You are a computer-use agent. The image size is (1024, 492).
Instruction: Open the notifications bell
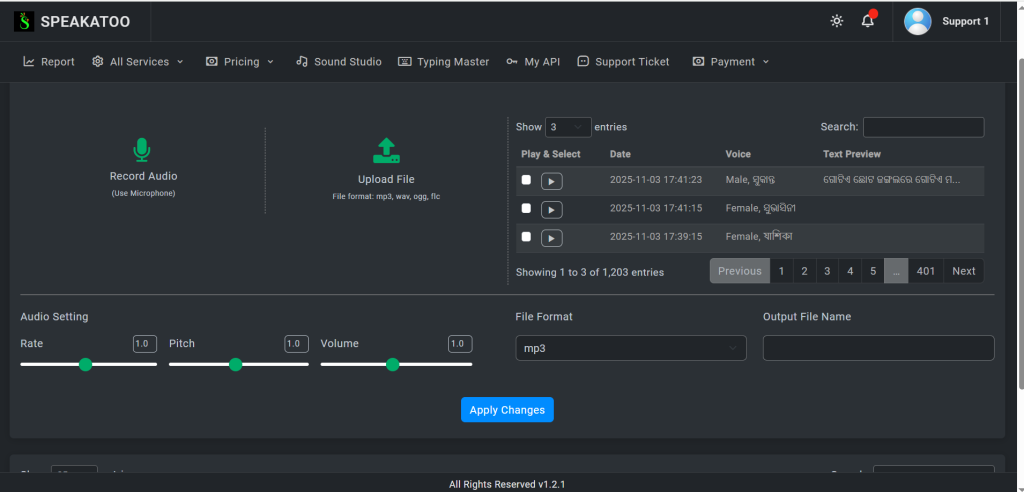tap(868, 21)
